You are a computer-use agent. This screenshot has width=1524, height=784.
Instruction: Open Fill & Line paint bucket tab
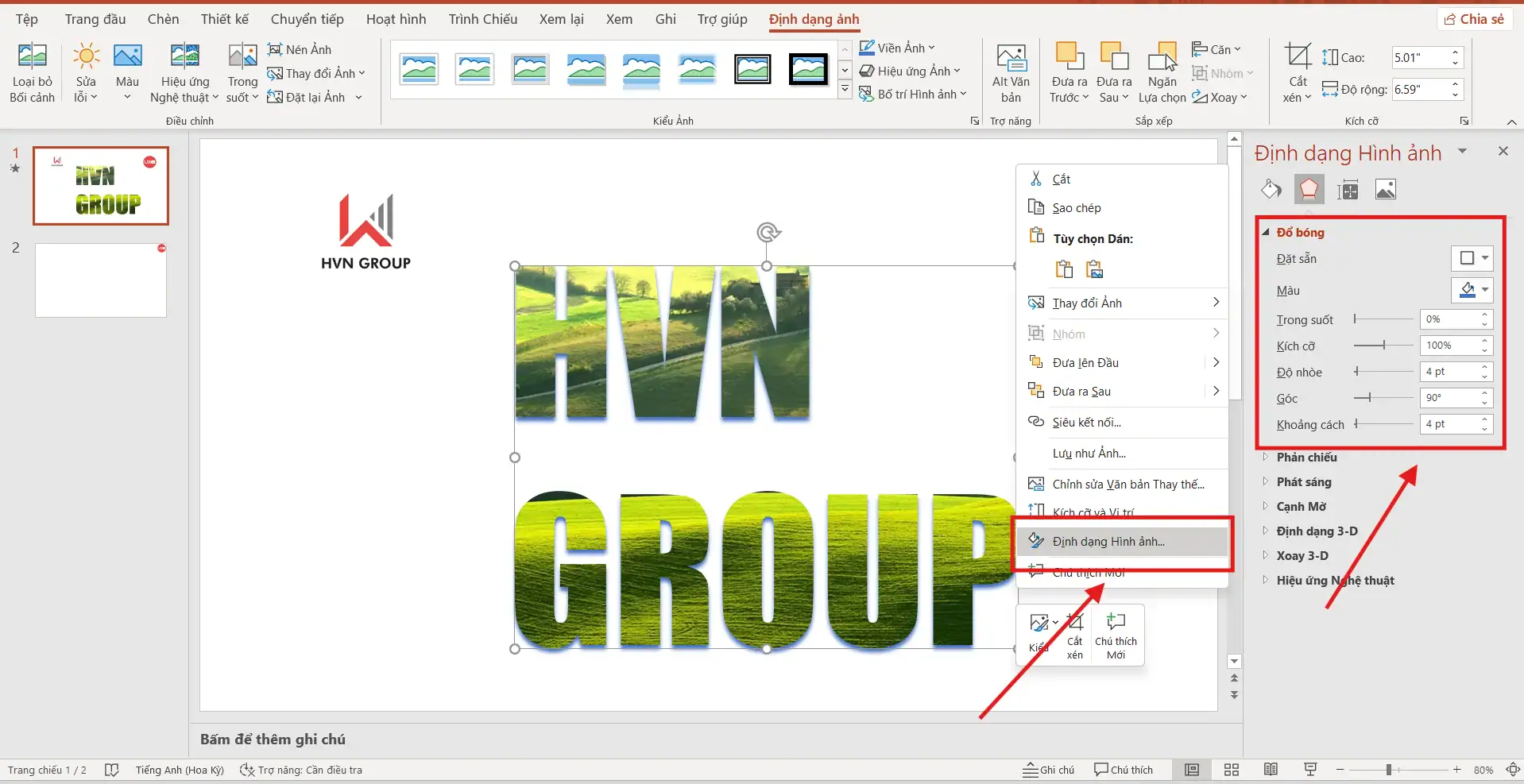pos(1271,189)
